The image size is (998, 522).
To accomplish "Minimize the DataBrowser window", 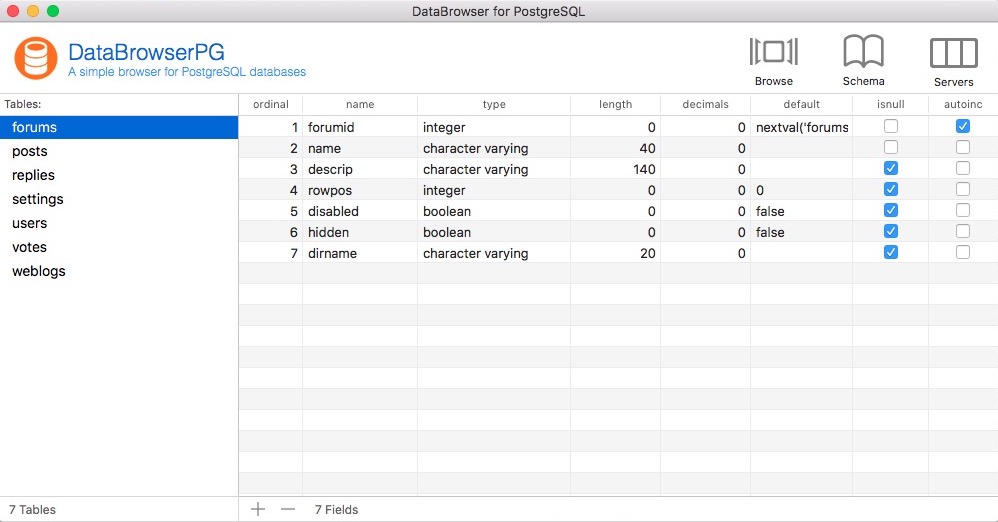I will point(33,11).
